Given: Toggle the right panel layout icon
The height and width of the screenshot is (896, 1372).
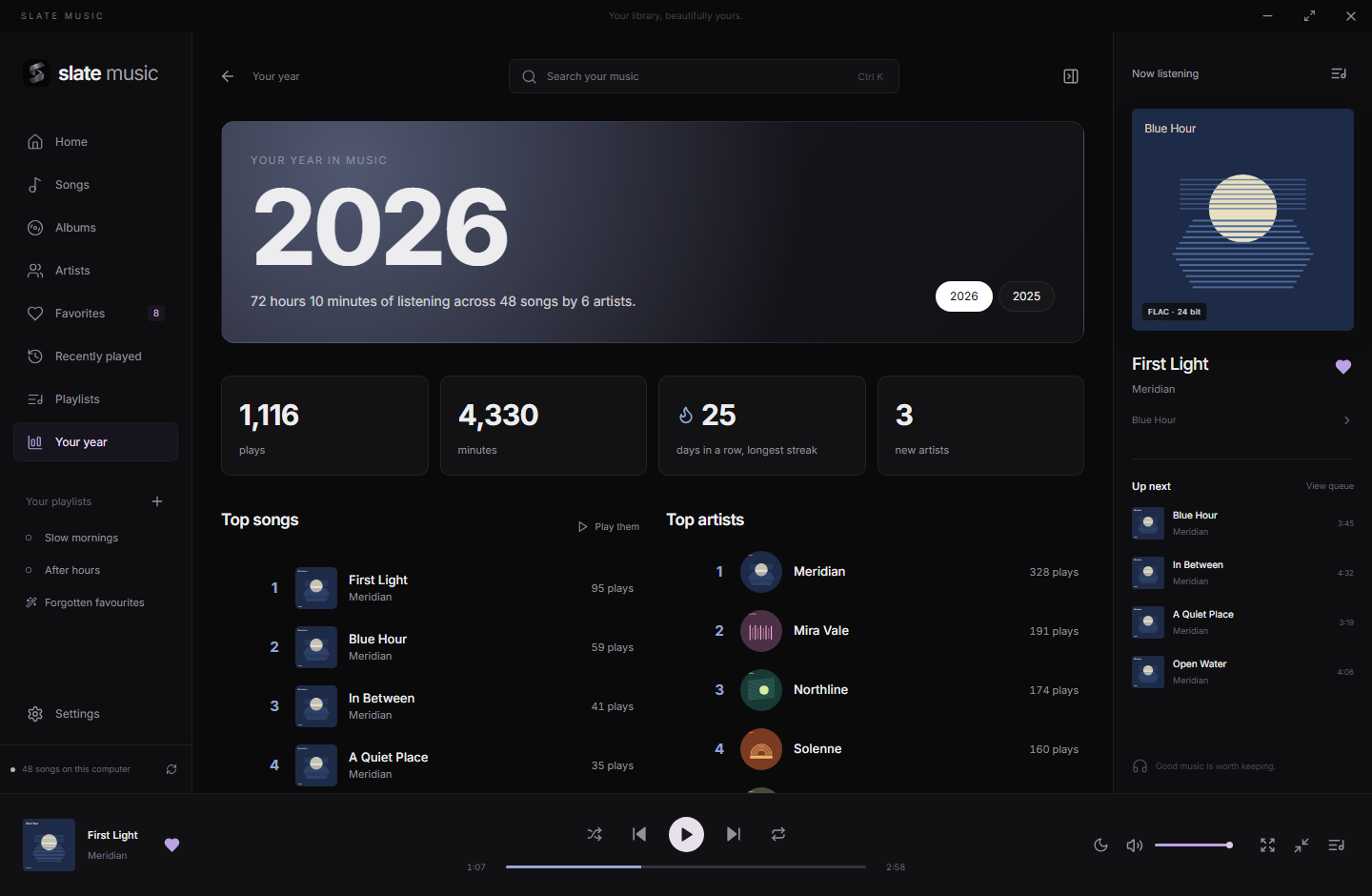Looking at the screenshot, I should click(1071, 76).
